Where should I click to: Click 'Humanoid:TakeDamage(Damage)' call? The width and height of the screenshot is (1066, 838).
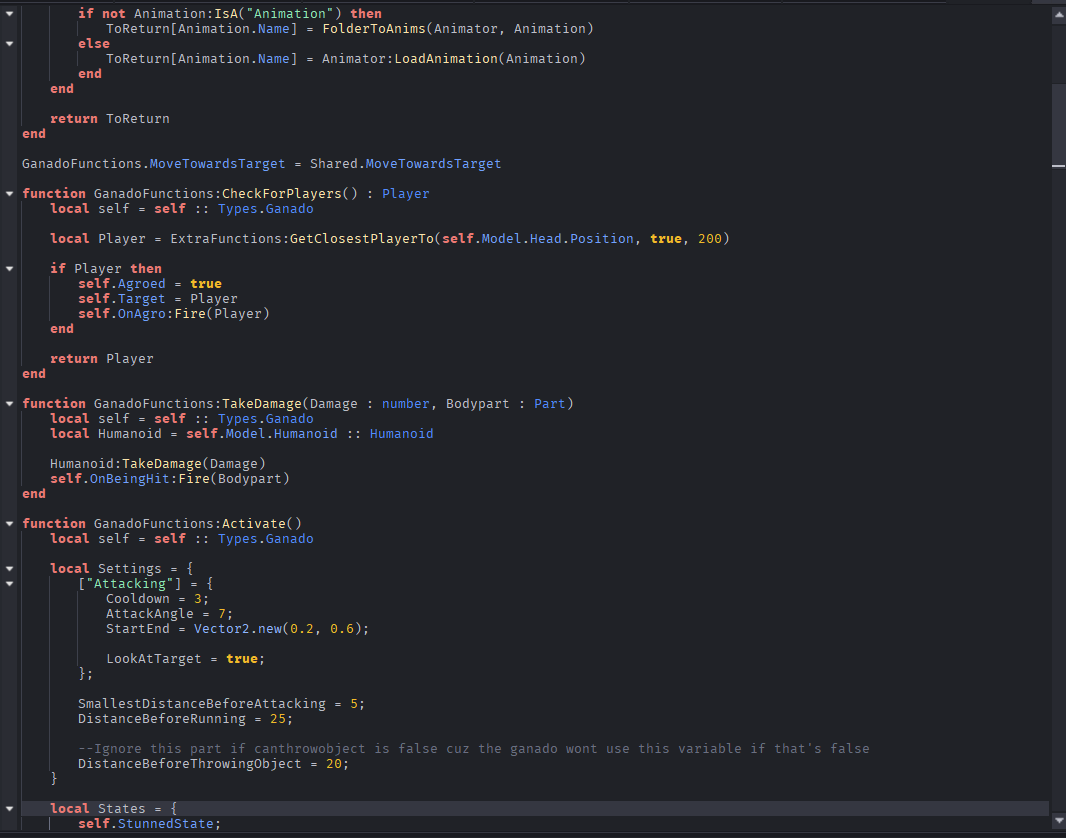[158, 464]
